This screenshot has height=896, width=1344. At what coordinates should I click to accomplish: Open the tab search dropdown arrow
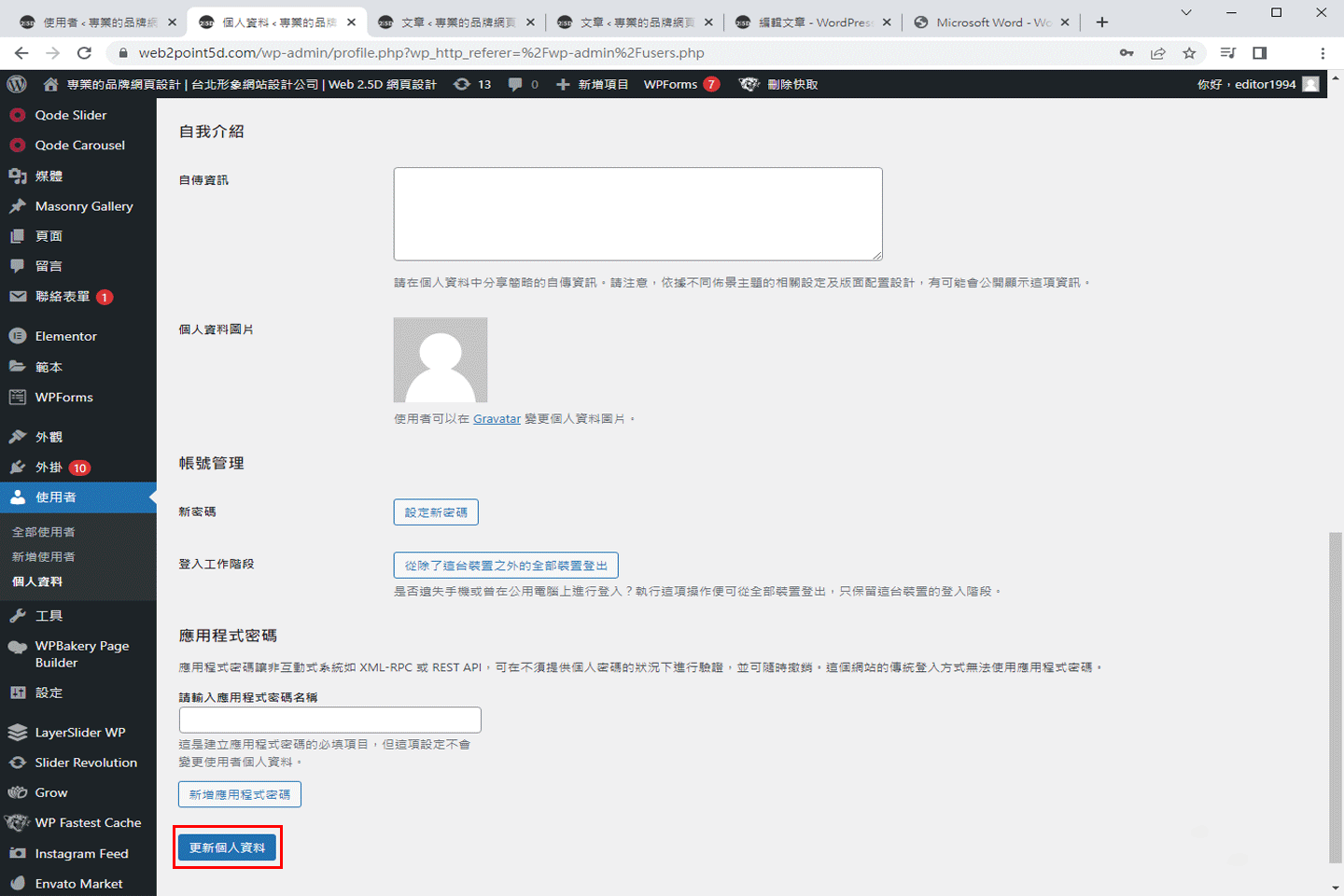(1186, 13)
